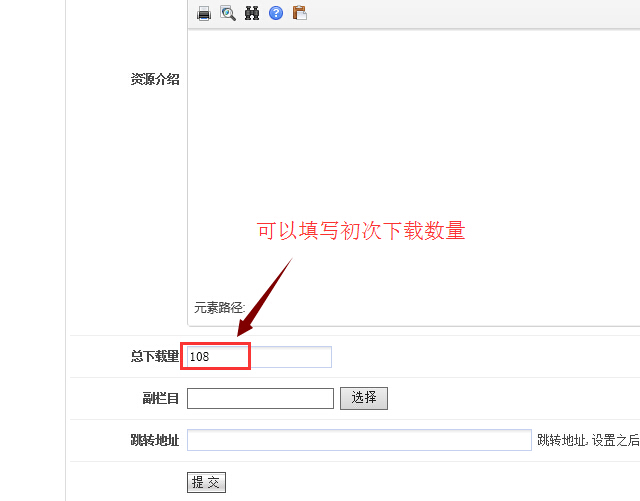The height and width of the screenshot is (501, 640).
Task: Focus the 跳转地址 URL input field
Action: click(x=359, y=440)
